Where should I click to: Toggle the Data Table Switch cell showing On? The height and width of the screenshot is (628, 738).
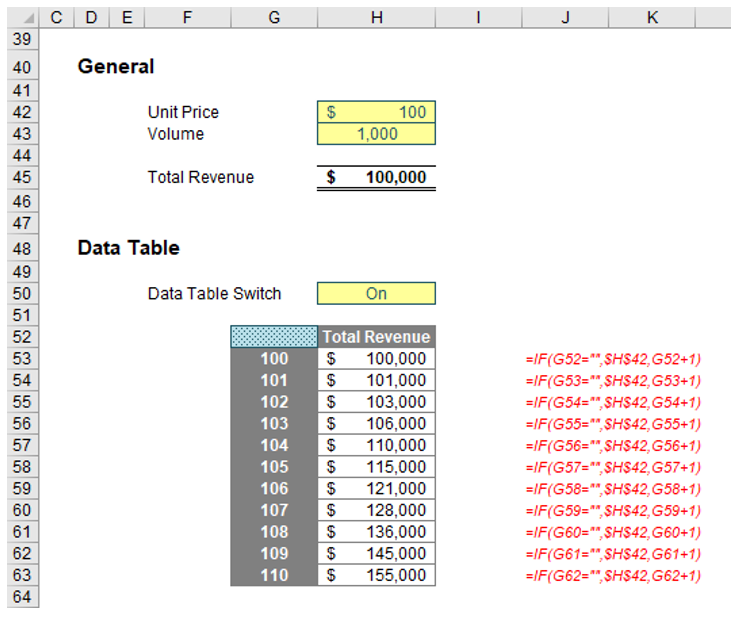(377, 293)
